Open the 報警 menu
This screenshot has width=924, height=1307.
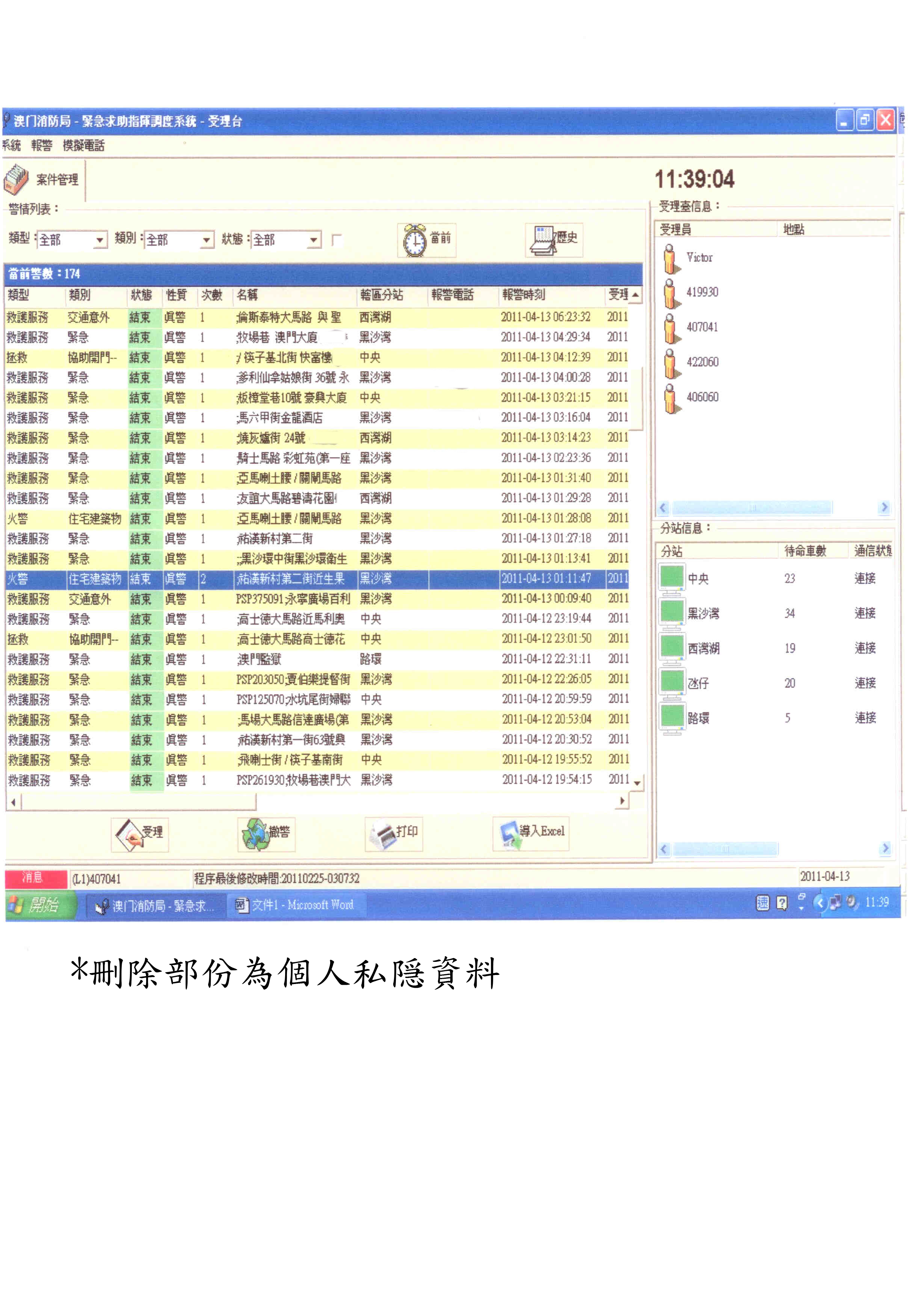(41, 146)
